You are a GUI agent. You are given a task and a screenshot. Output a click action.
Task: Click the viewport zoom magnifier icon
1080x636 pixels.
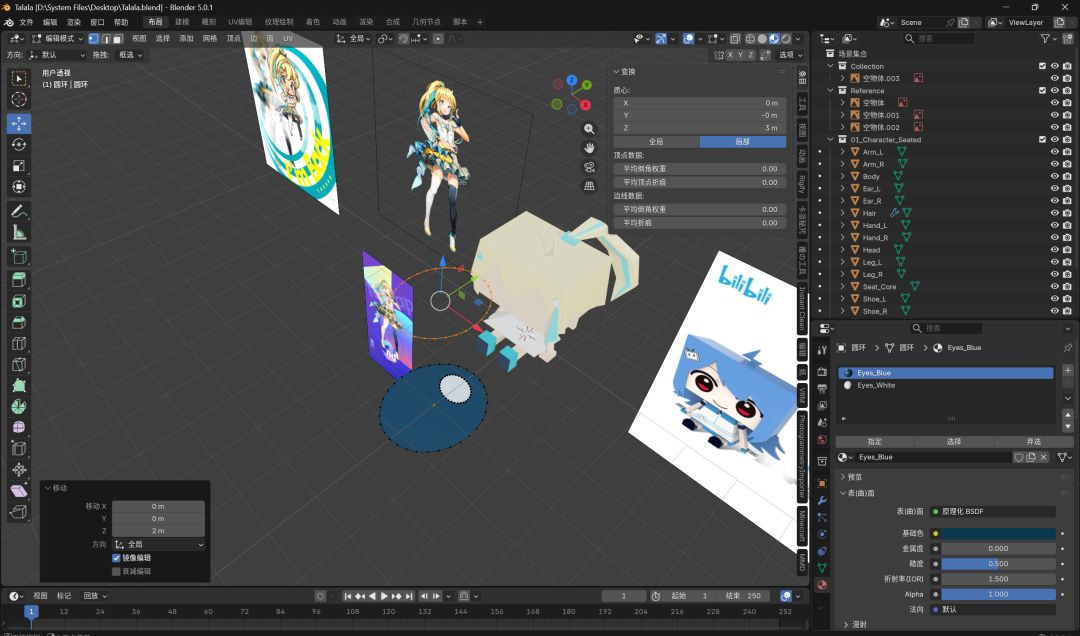(589, 129)
